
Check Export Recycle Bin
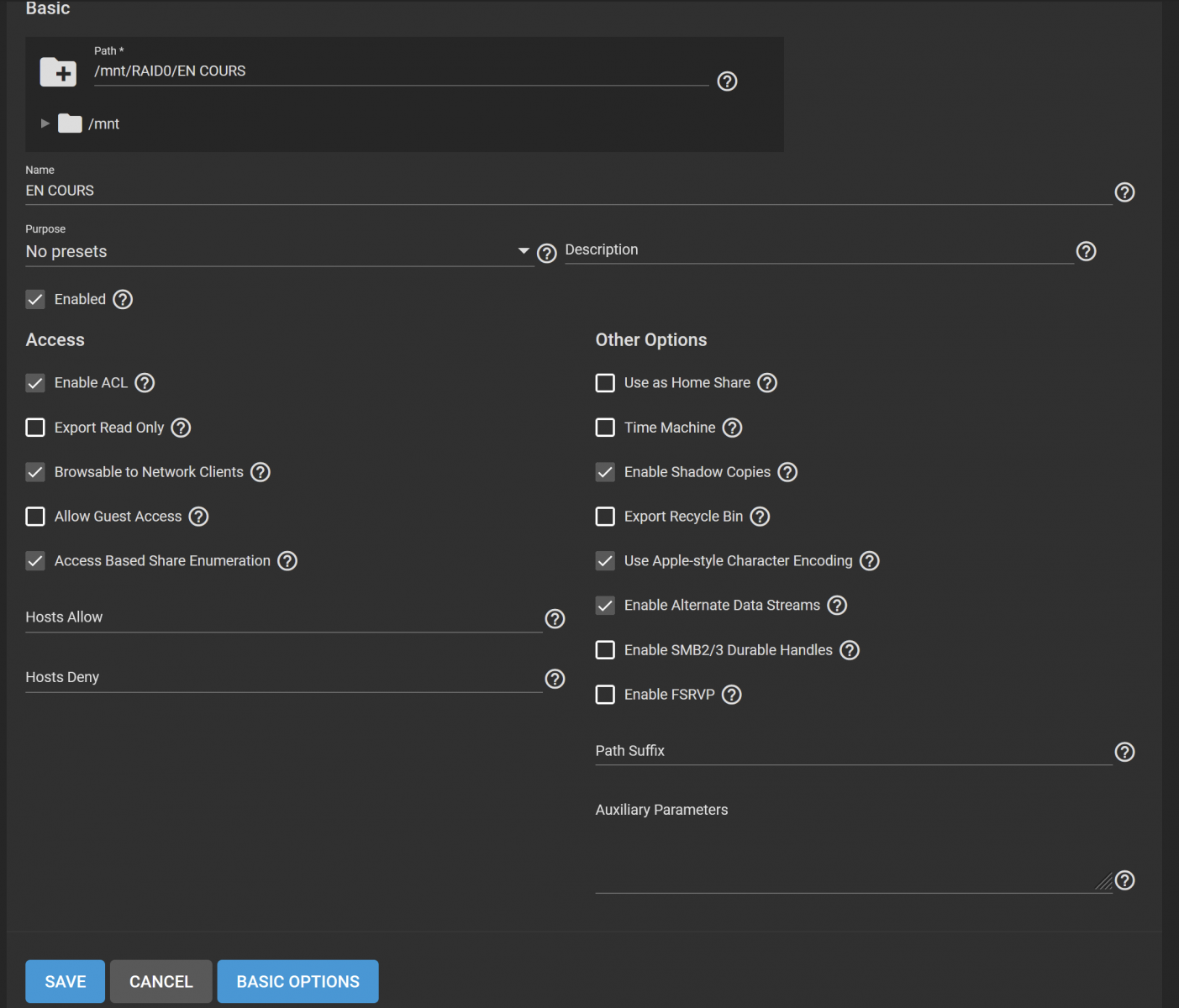tap(605, 517)
